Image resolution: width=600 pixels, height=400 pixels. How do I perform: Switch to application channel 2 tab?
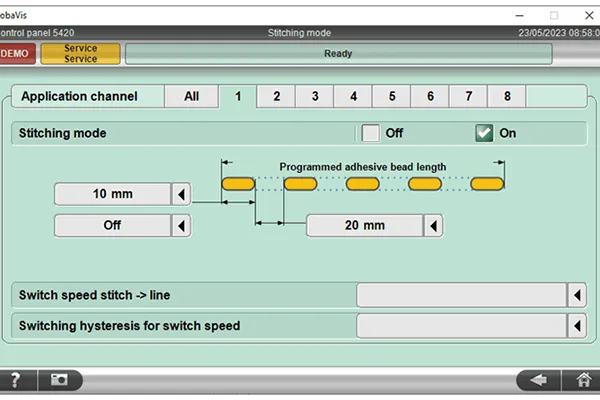(x=276, y=96)
